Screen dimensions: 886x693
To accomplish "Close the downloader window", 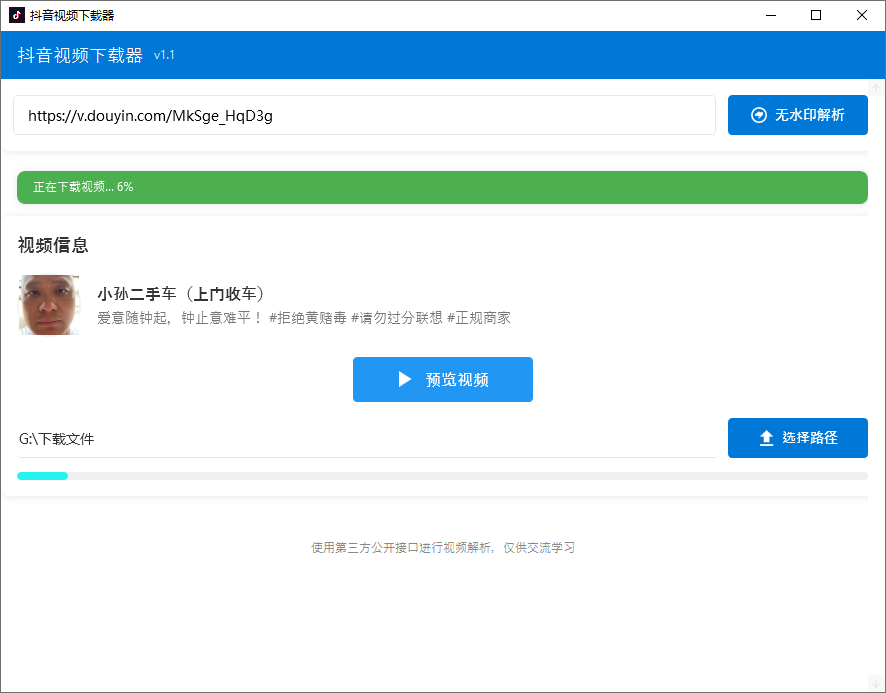I will coord(862,15).
